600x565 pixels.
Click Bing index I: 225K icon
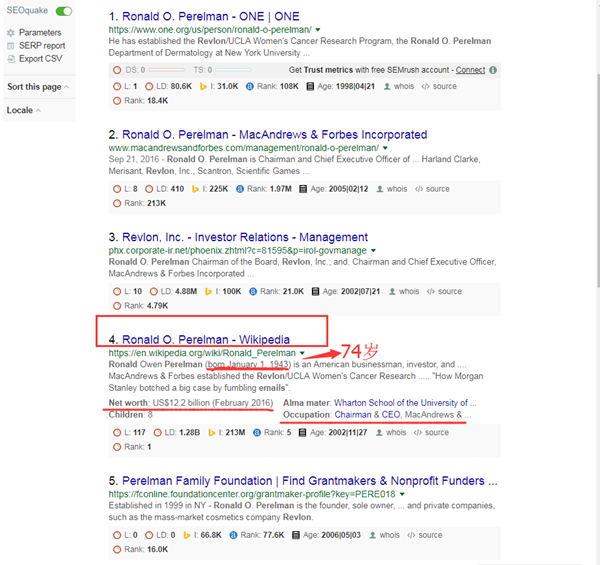click(x=195, y=189)
